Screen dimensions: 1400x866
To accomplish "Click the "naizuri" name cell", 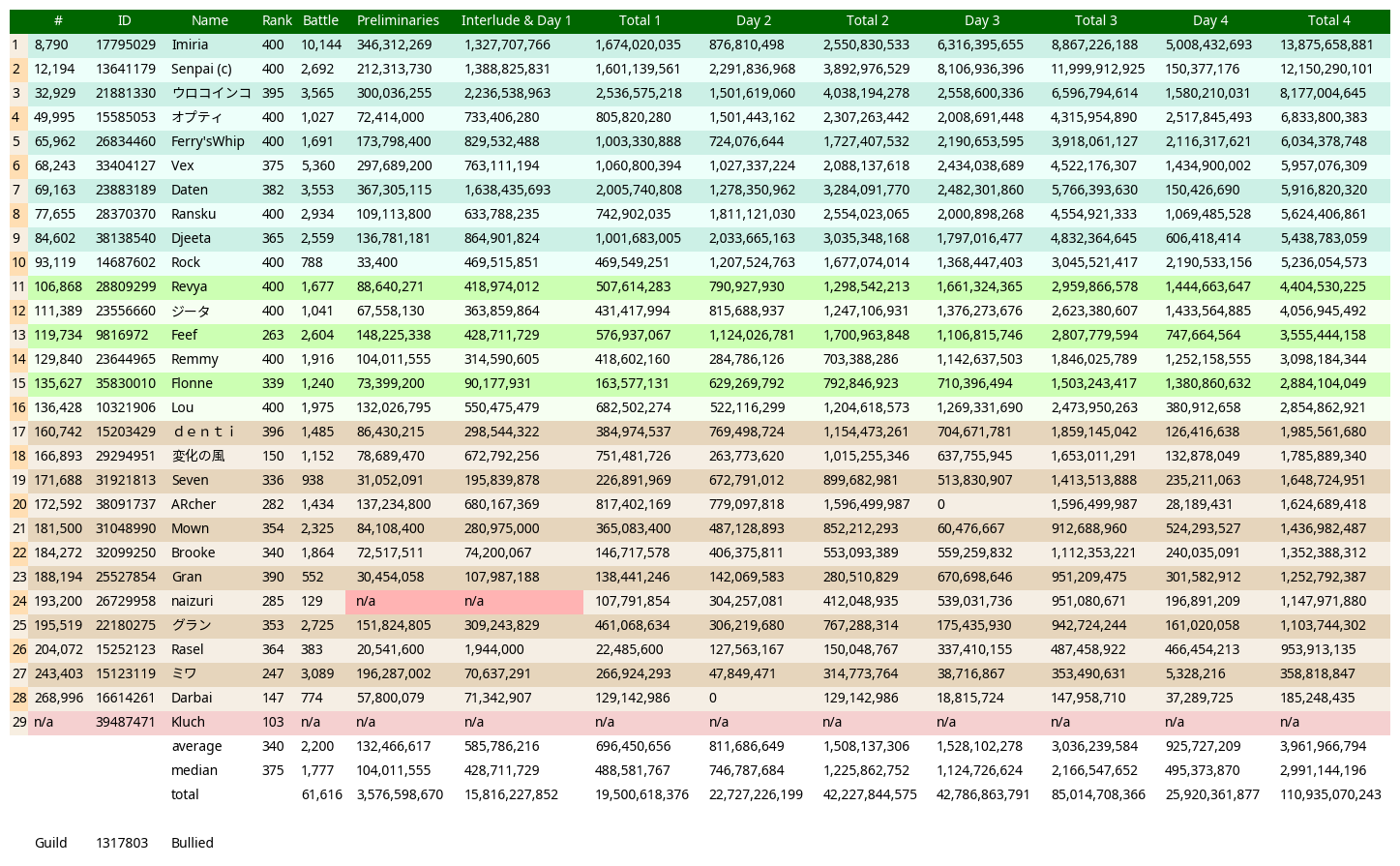I will [x=192, y=601].
